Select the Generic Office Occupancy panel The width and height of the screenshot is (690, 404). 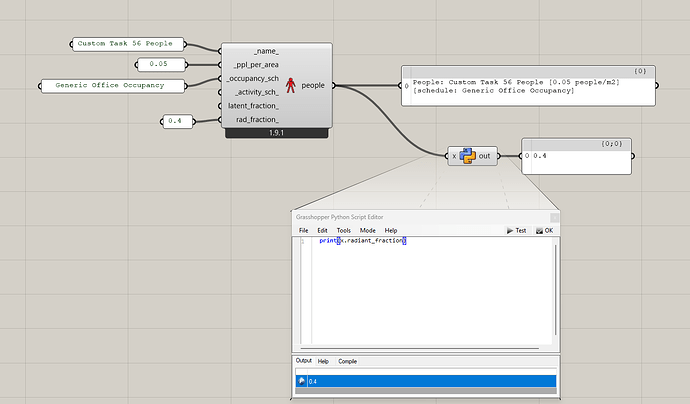pyautogui.click(x=112, y=86)
